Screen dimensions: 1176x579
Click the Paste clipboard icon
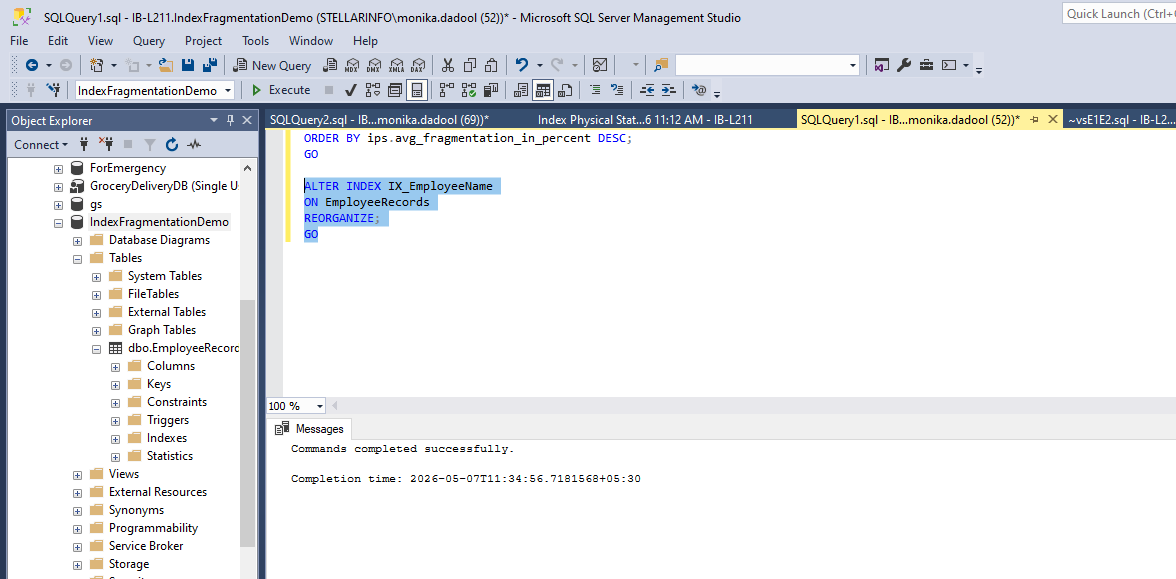point(491,65)
